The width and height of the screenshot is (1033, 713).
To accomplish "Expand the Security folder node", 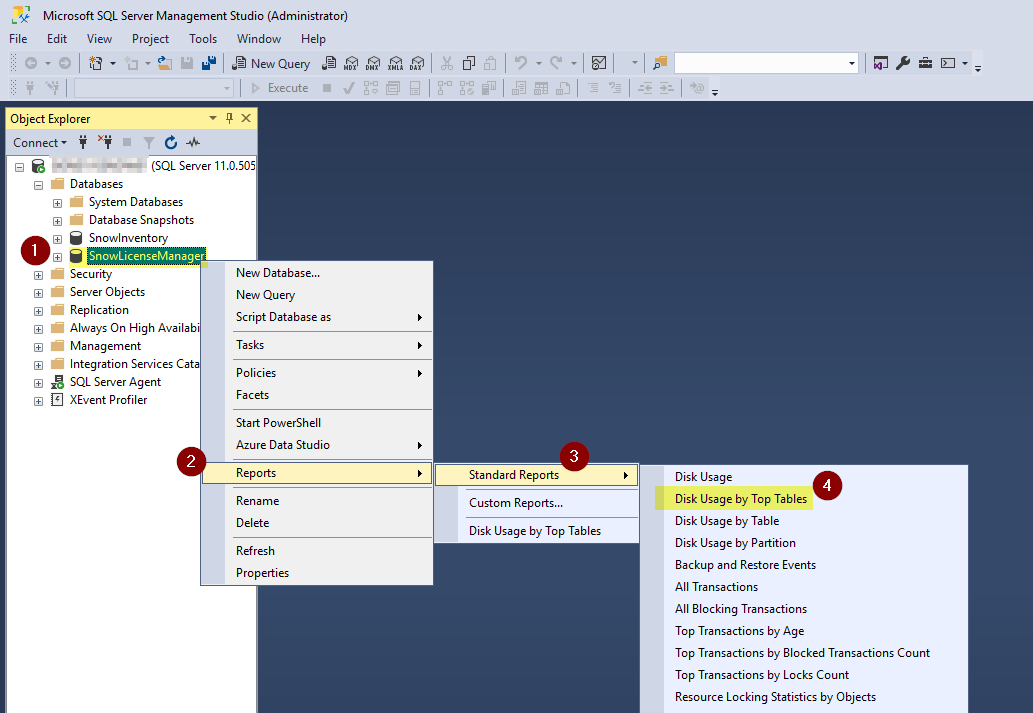I will [x=38, y=275].
